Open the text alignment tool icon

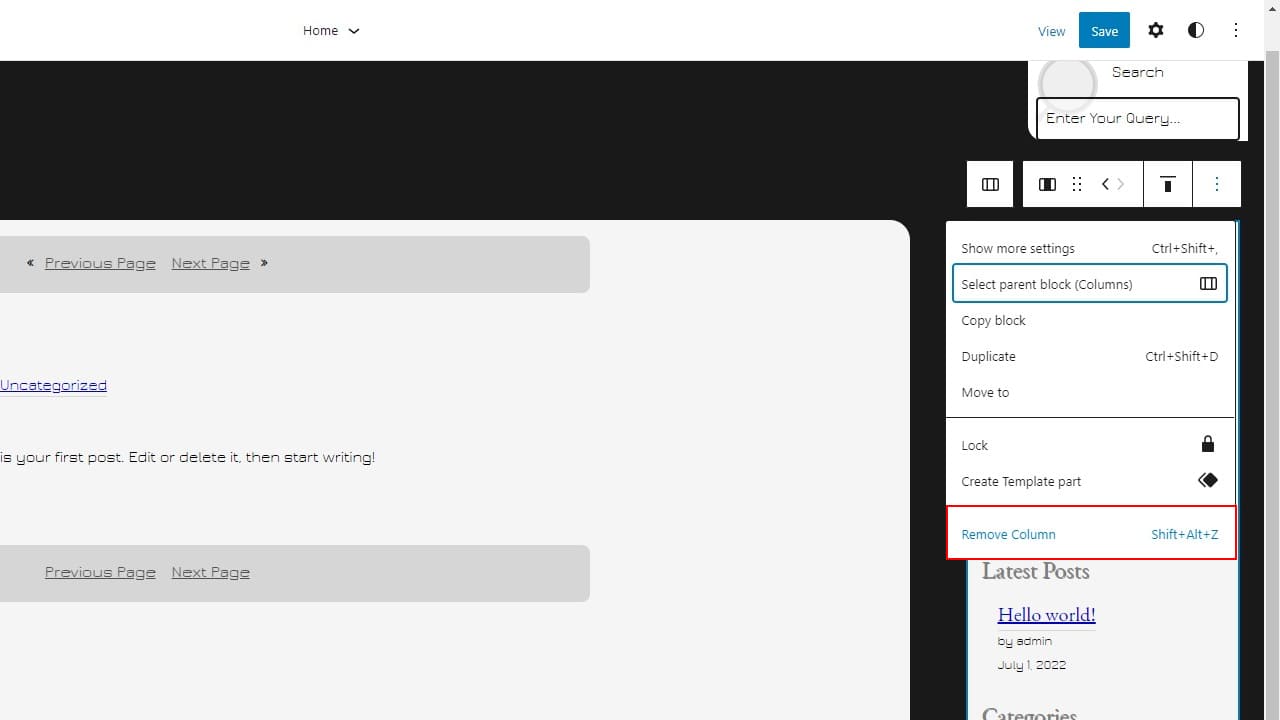coord(1168,184)
